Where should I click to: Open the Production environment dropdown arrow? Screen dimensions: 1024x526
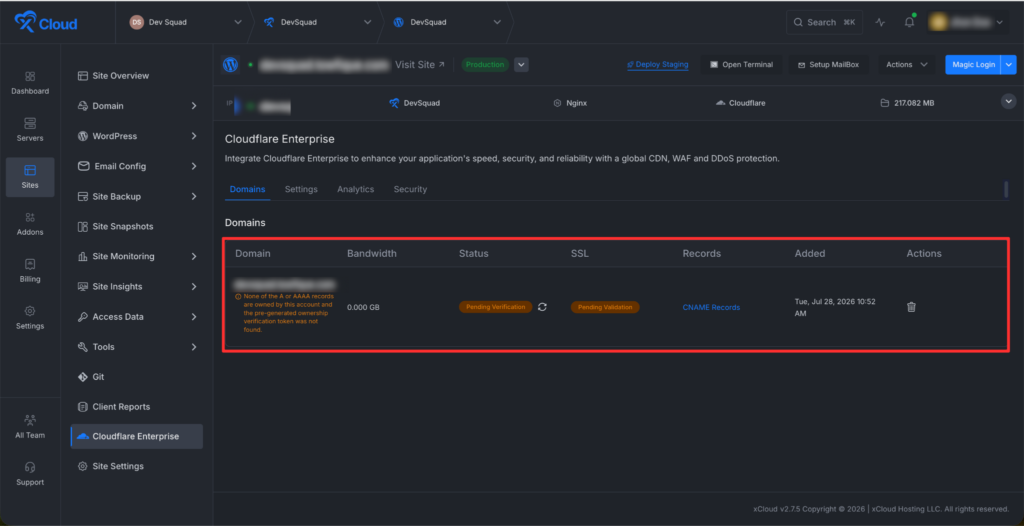(x=521, y=65)
